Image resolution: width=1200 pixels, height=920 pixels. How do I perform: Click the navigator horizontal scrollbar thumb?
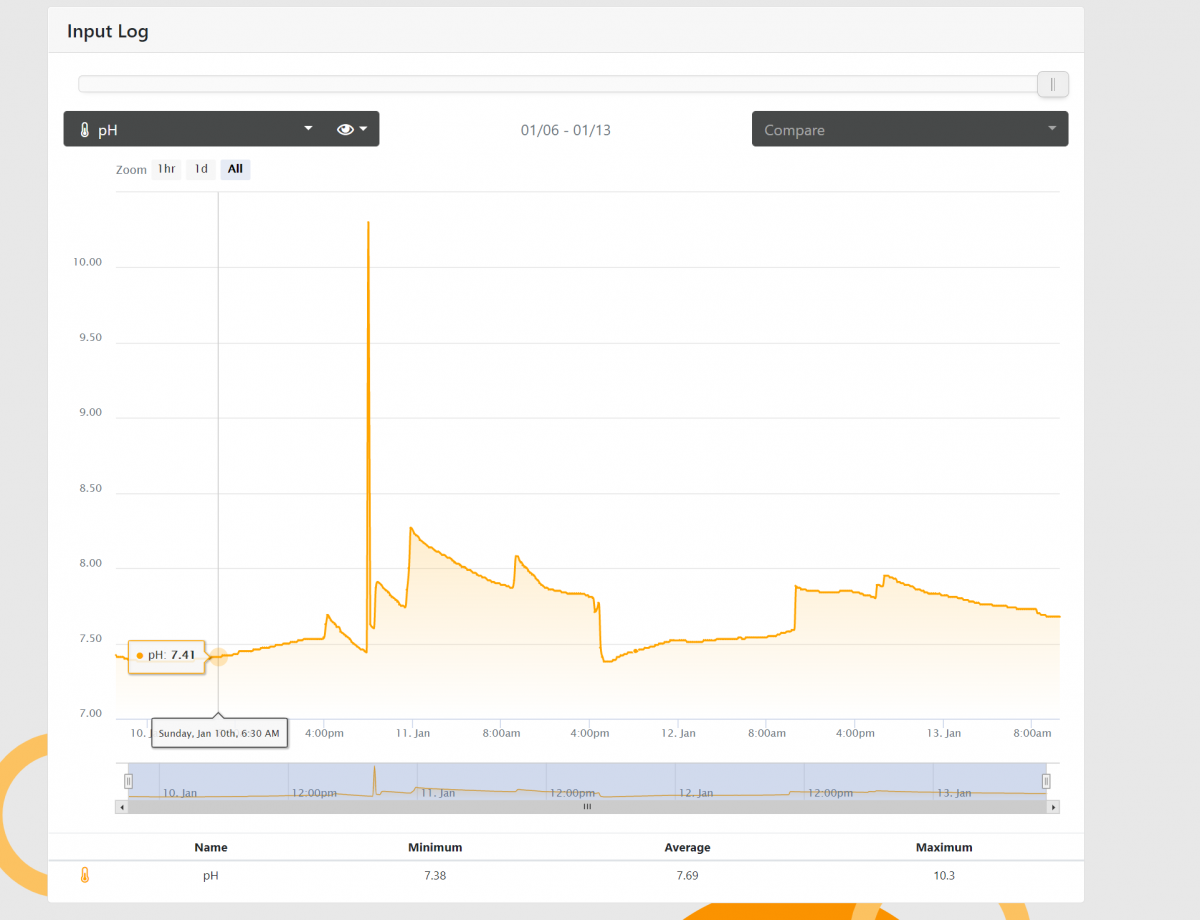(587, 806)
